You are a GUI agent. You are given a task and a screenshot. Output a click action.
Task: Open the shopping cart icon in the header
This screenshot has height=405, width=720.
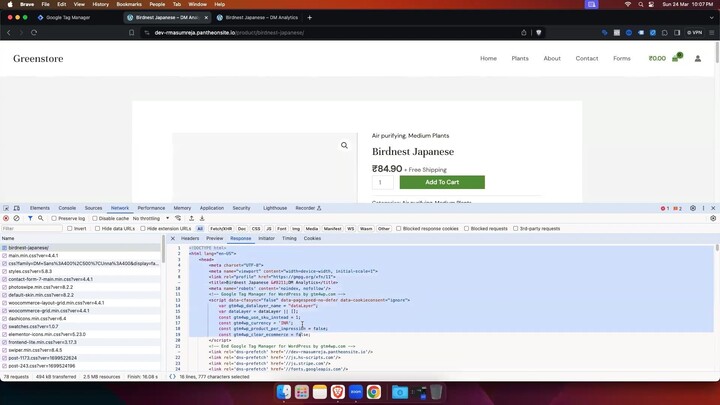click(677, 57)
